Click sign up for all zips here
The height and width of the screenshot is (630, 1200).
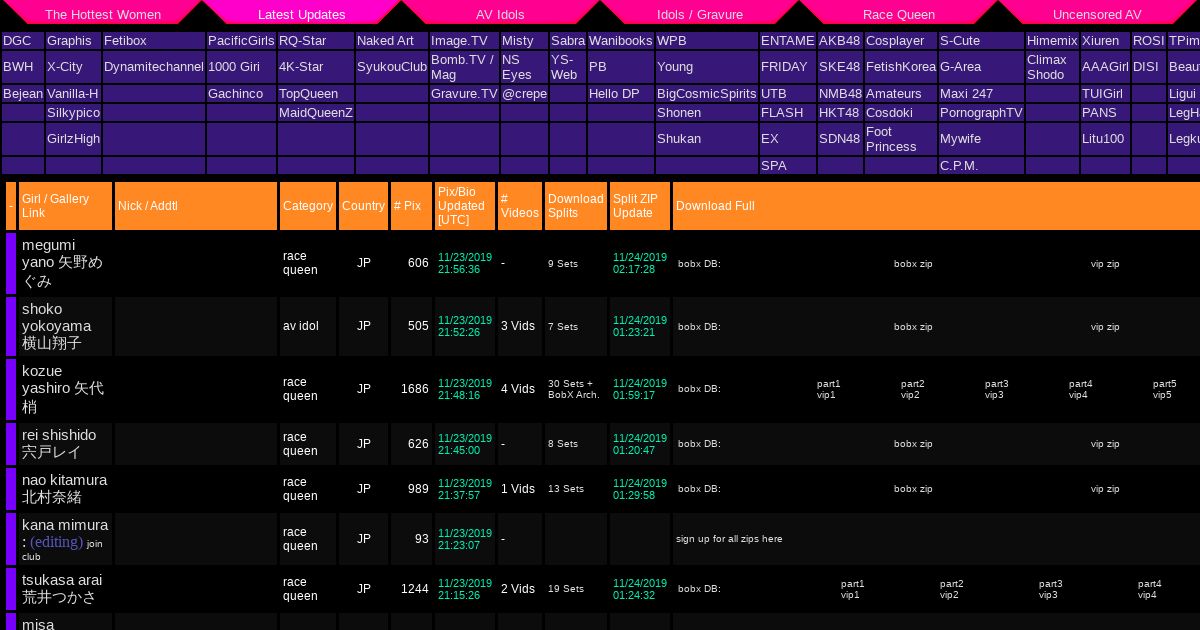coord(729,539)
